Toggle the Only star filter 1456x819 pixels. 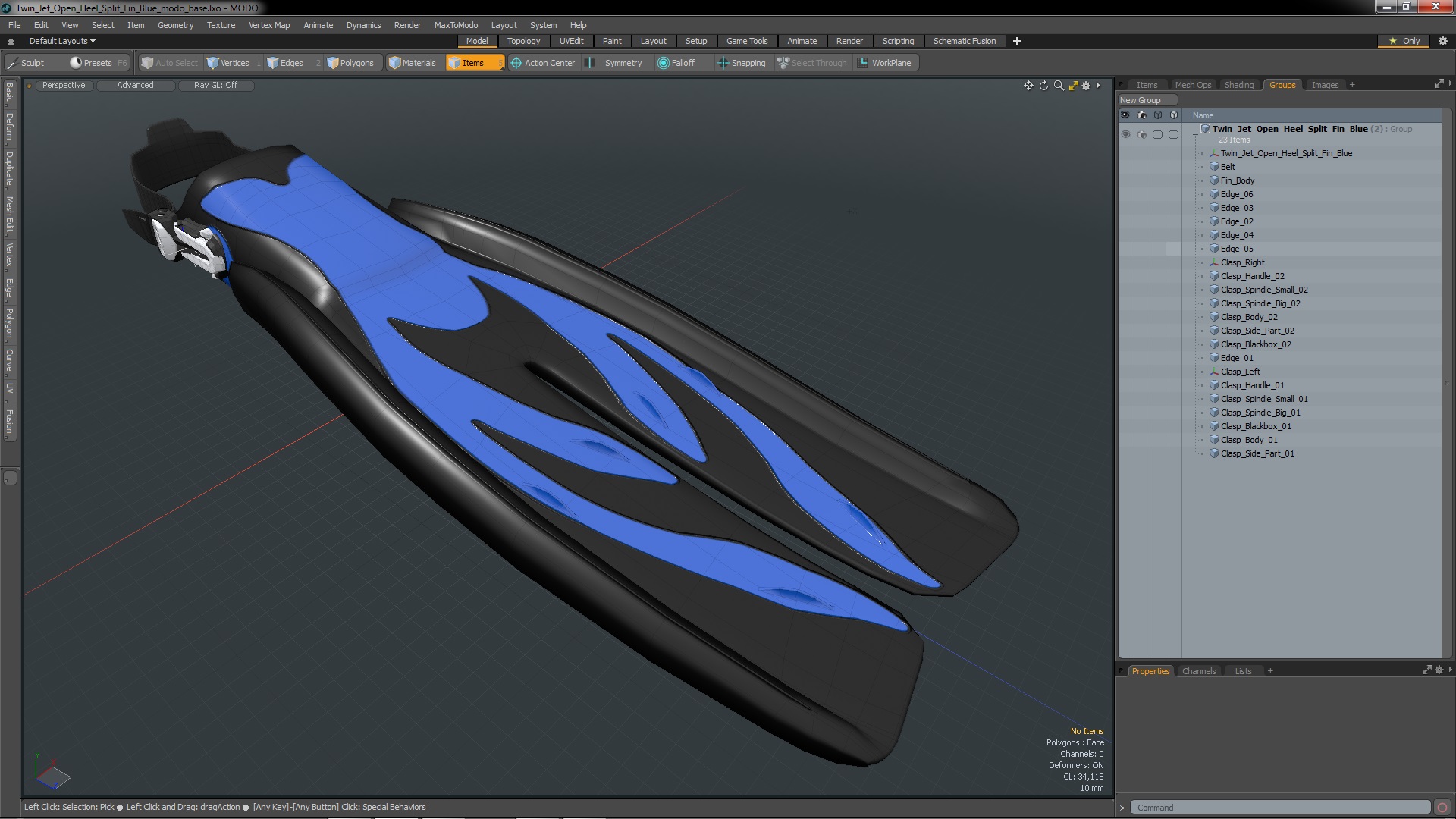(x=1404, y=41)
